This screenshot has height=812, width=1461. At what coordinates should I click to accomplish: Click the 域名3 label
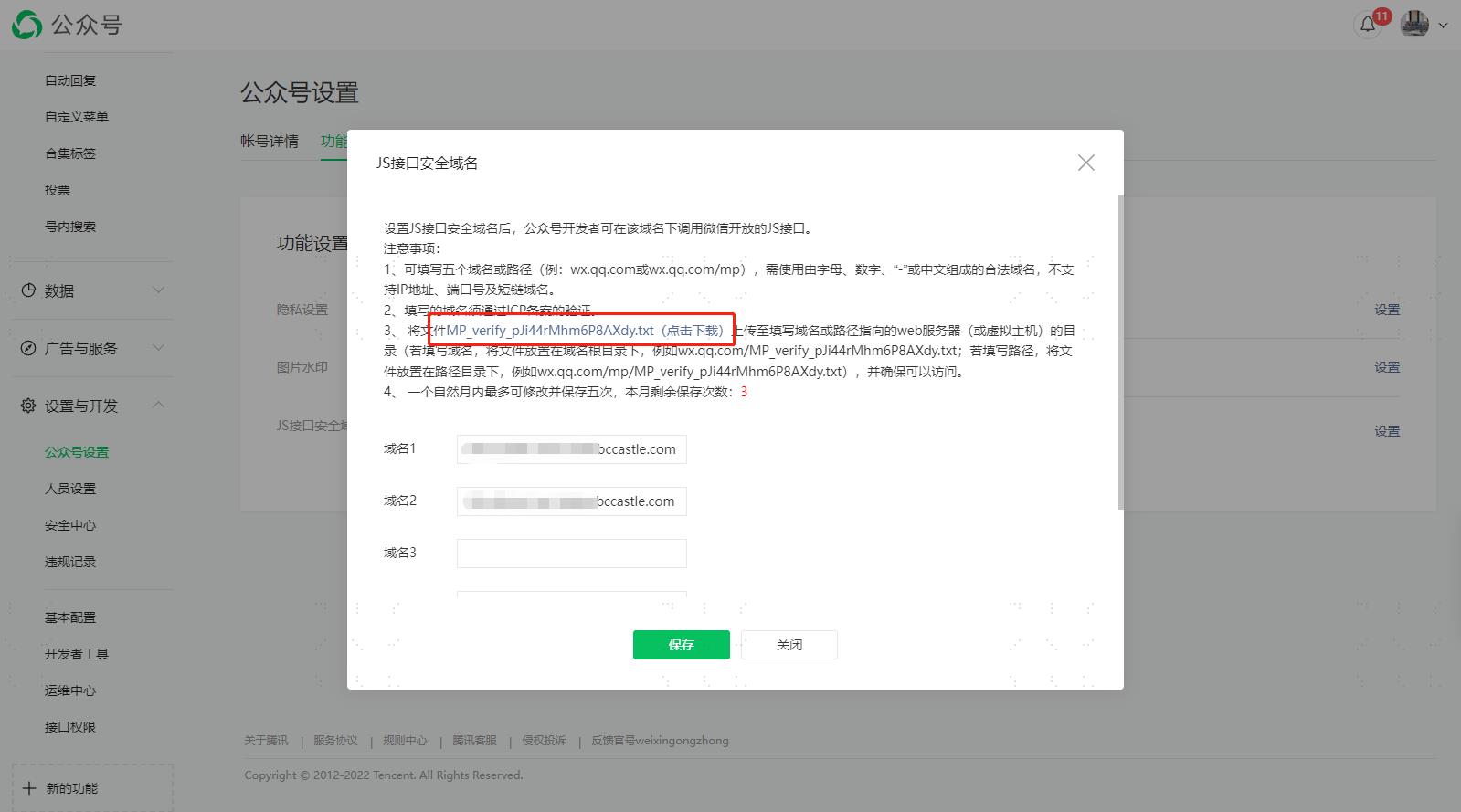click(x=400, y=553)
